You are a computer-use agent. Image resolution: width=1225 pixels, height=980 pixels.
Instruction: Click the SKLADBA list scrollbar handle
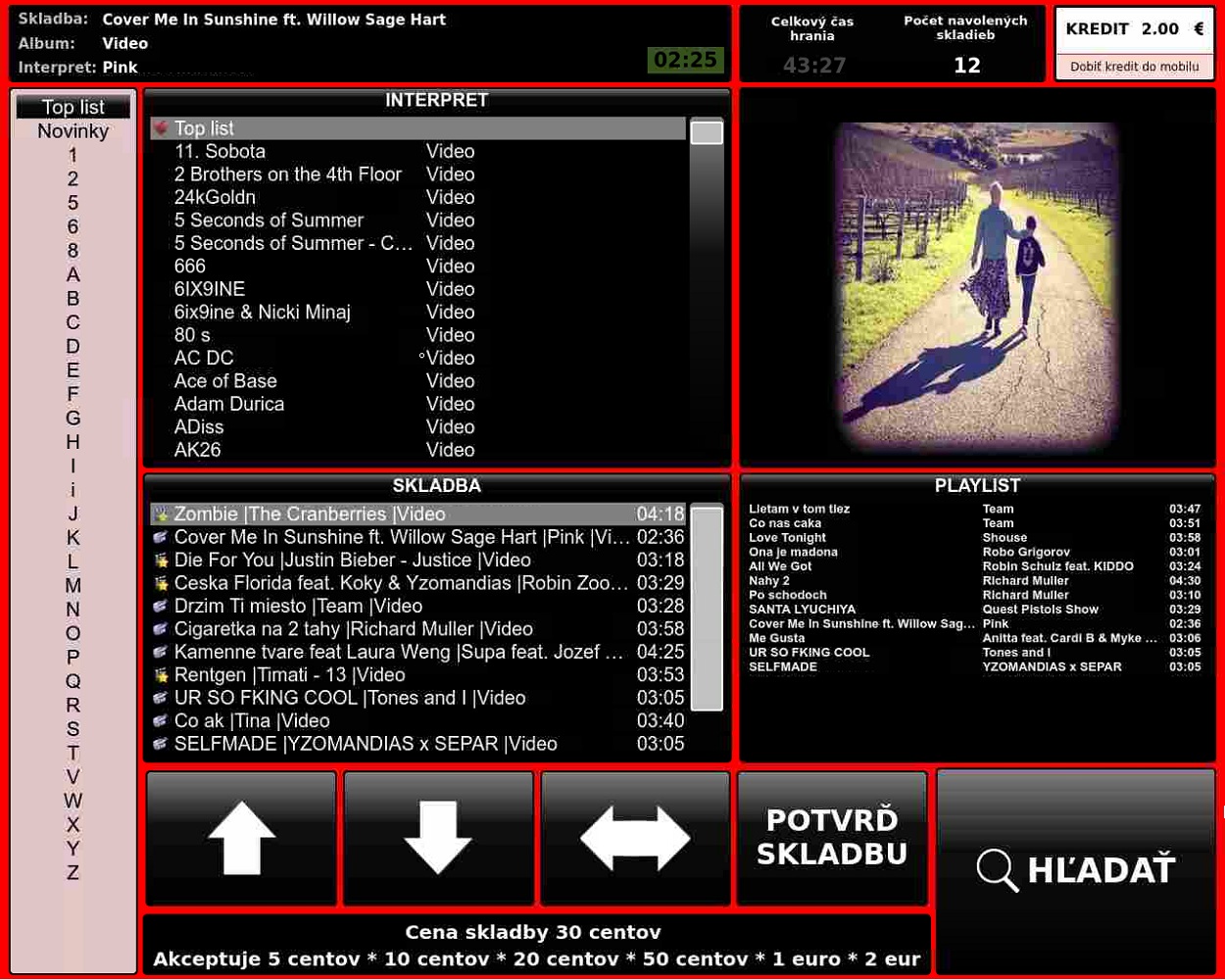pyautogui.click(x=707, y=608)
